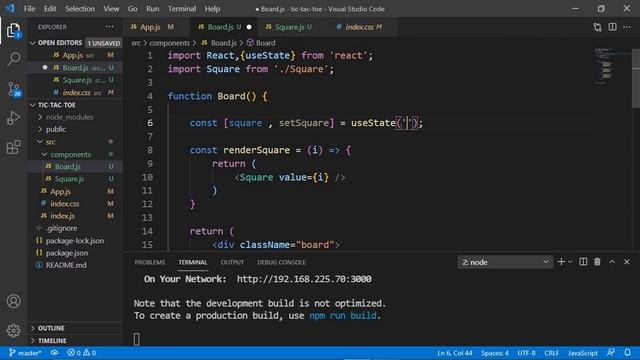Open the View menu
Viewport: 640px width, 360px height.
[x=111, y=9]
